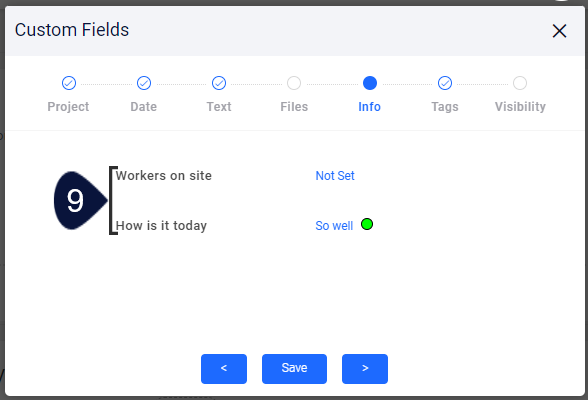Click the green status color dot
The width and height of the screenshot is (588, 400).
coord(367,224)
